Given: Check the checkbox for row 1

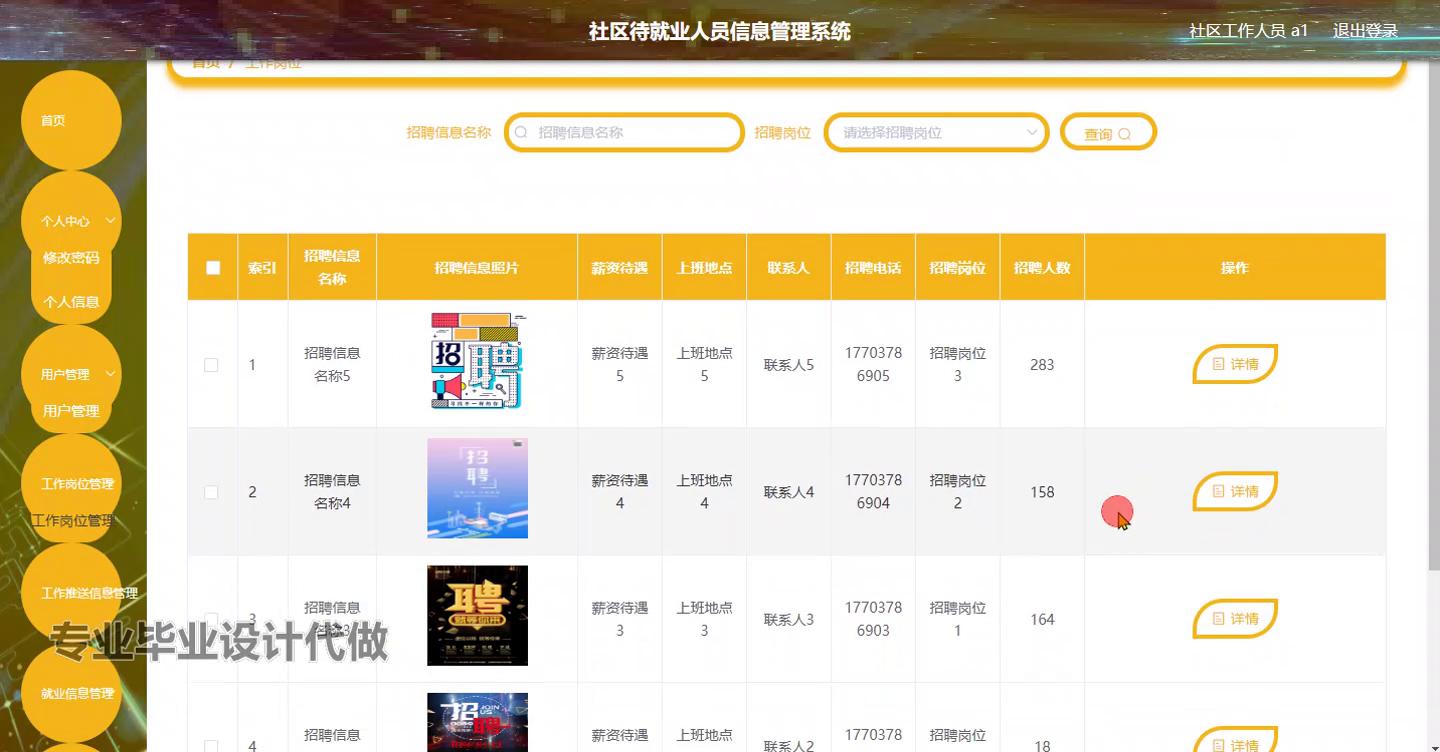Looking at the screenshot, I should tap(211, 365).
